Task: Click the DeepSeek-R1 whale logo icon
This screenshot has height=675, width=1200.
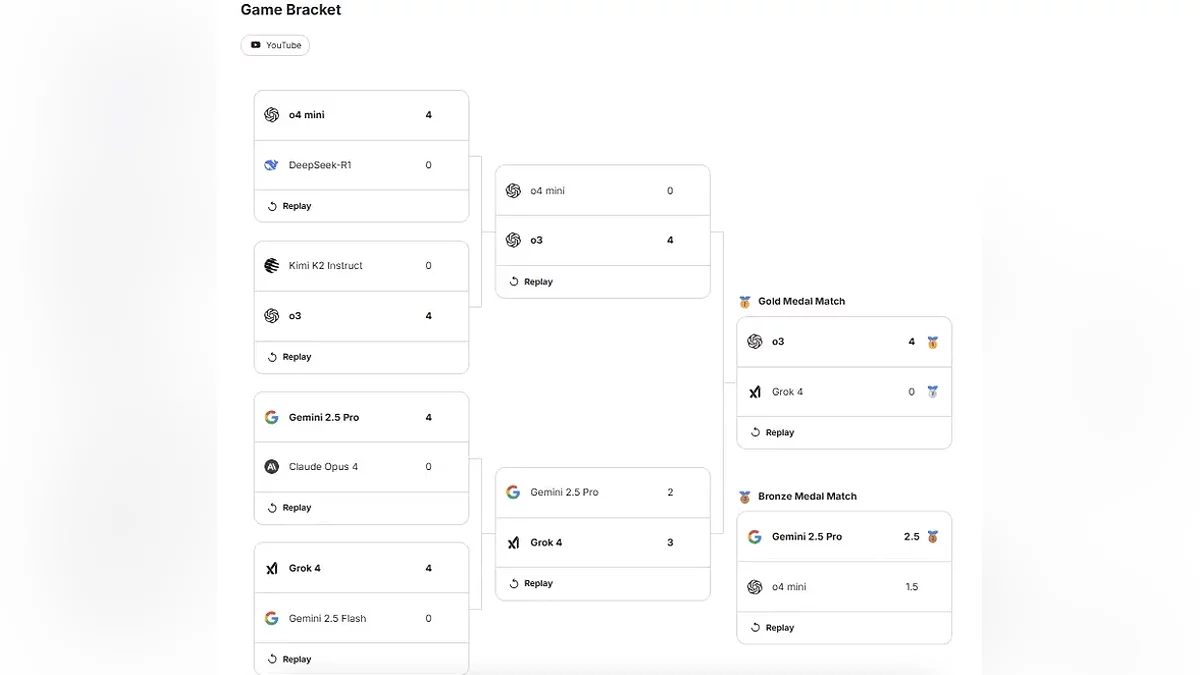Action: 271,165
